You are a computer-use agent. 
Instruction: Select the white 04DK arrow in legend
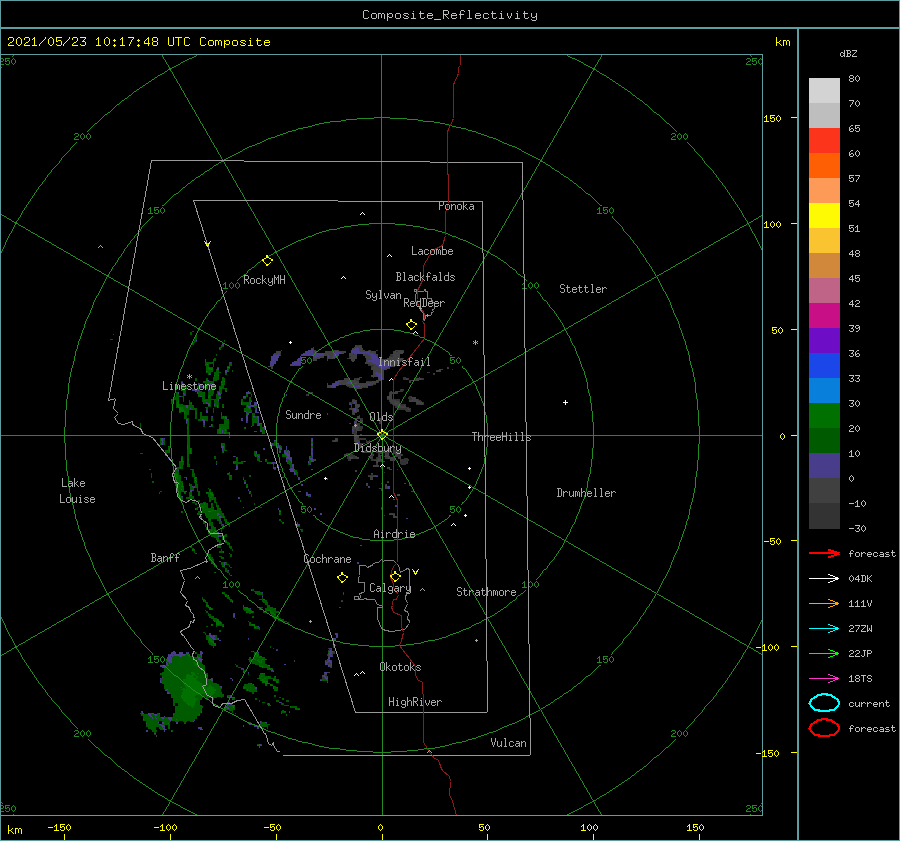824,578
